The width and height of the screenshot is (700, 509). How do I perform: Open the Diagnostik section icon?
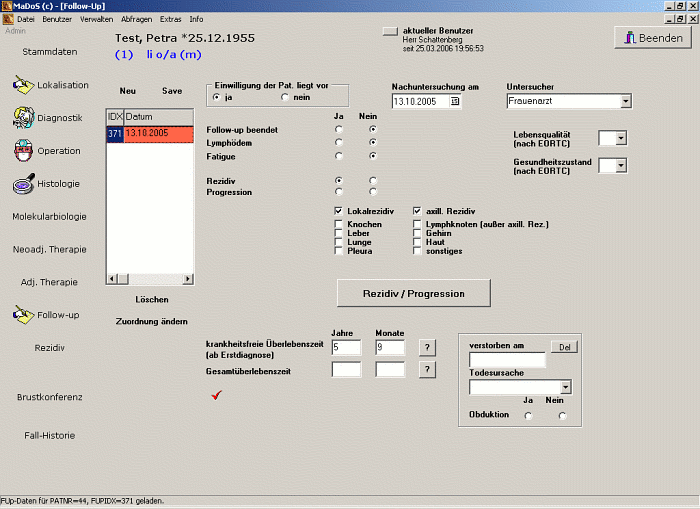coord(24,118)
